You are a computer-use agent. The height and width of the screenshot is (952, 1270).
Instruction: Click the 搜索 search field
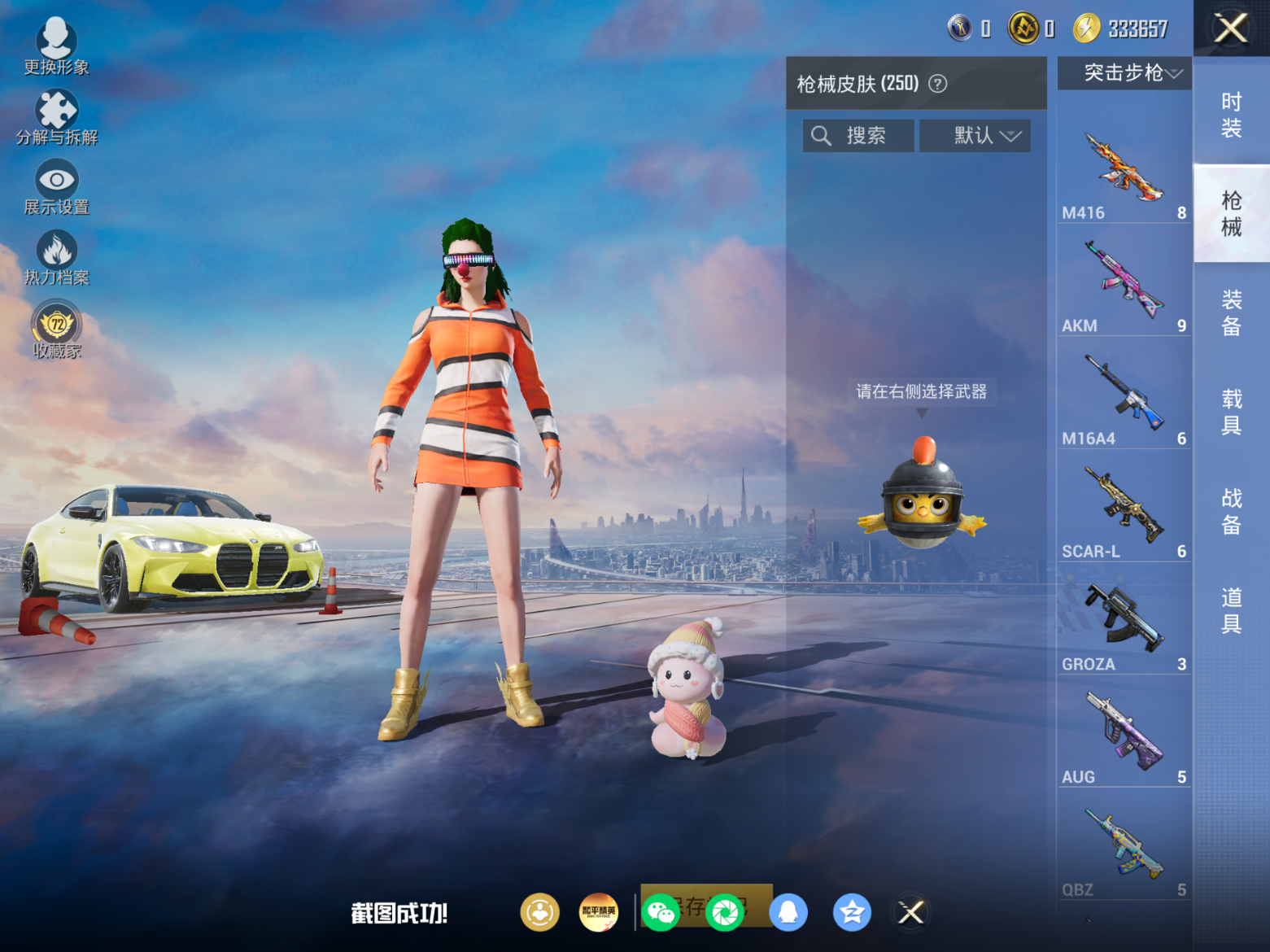(x=858, y=136)
